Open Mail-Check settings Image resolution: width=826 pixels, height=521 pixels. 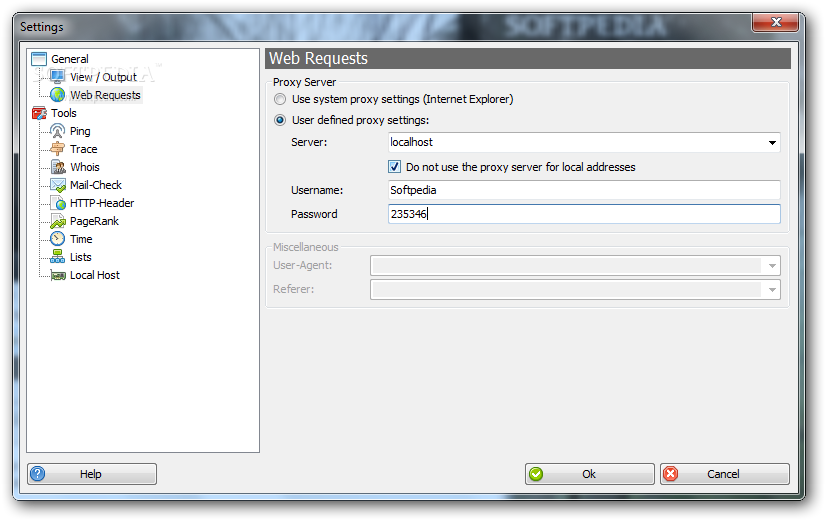click(96, 185)
